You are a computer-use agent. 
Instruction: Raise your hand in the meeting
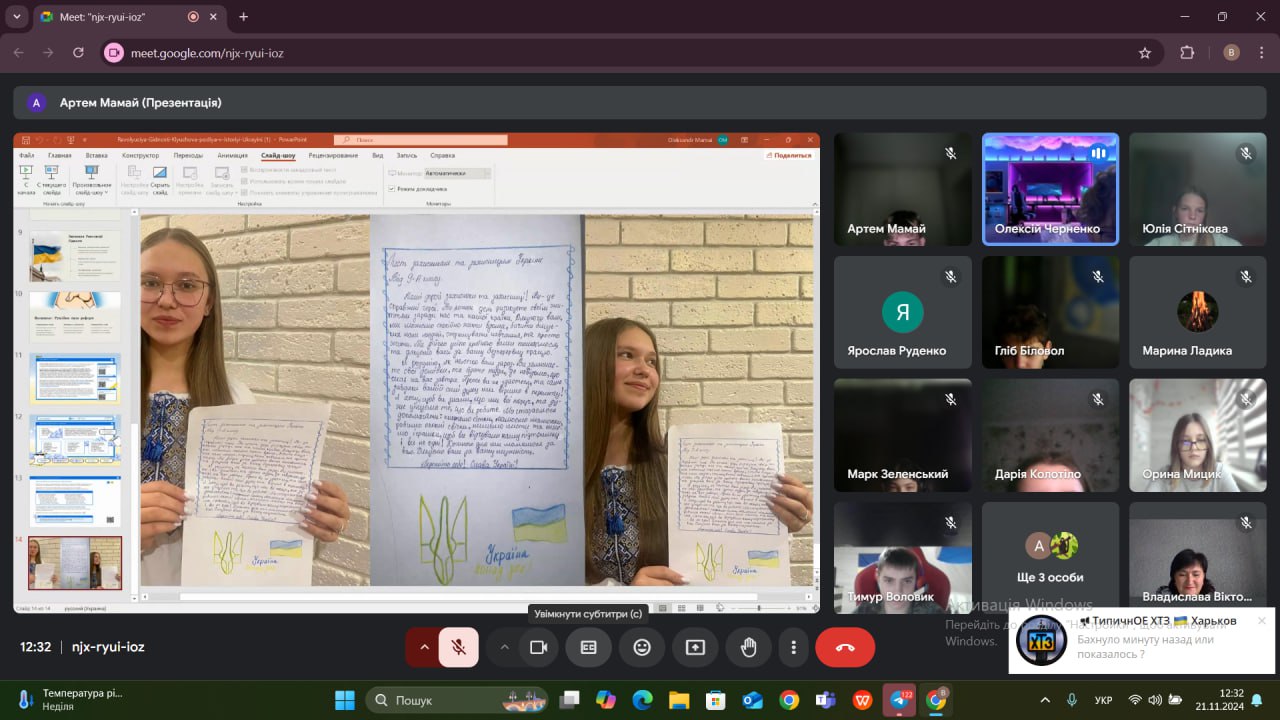(748, 647)
